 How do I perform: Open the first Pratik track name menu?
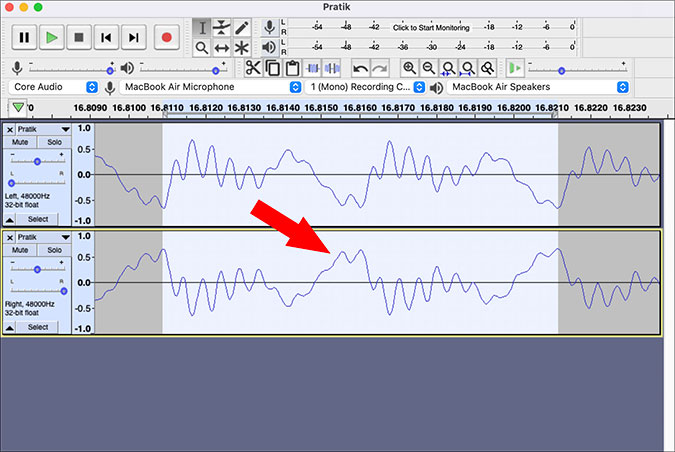click(43, 129)
